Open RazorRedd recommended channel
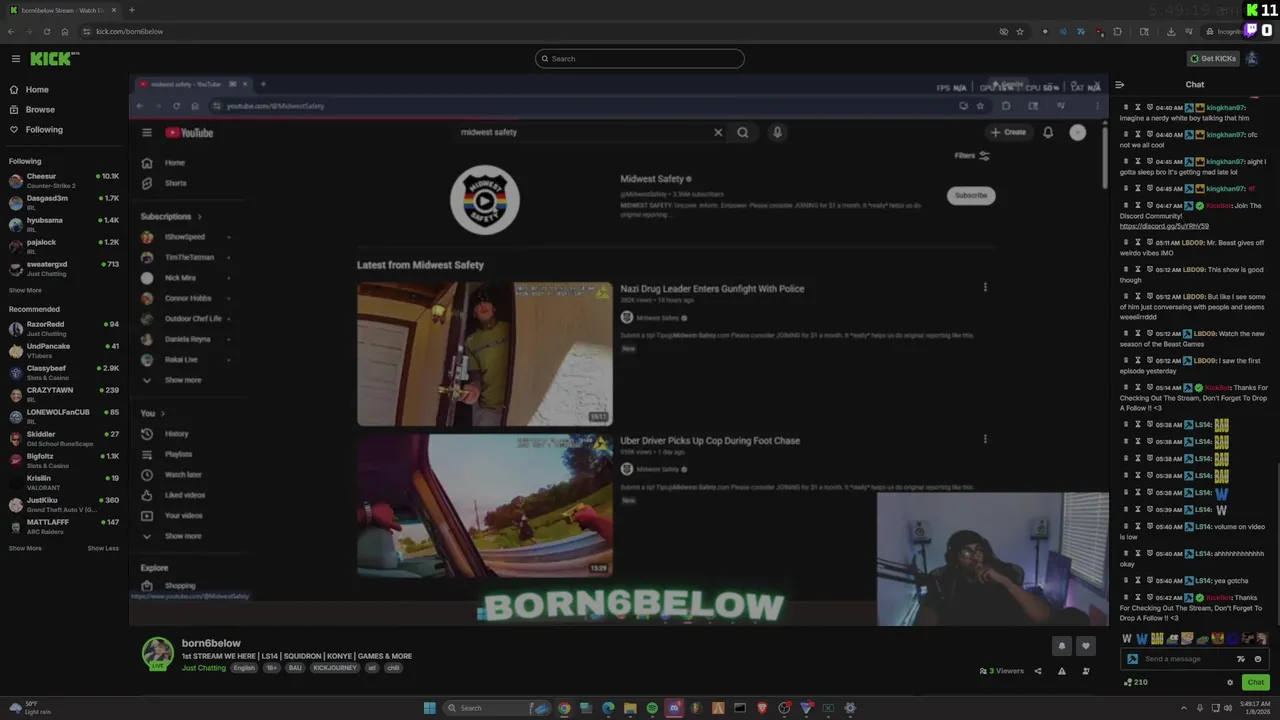Screen dimensions: 1280x720 (62, 329)
